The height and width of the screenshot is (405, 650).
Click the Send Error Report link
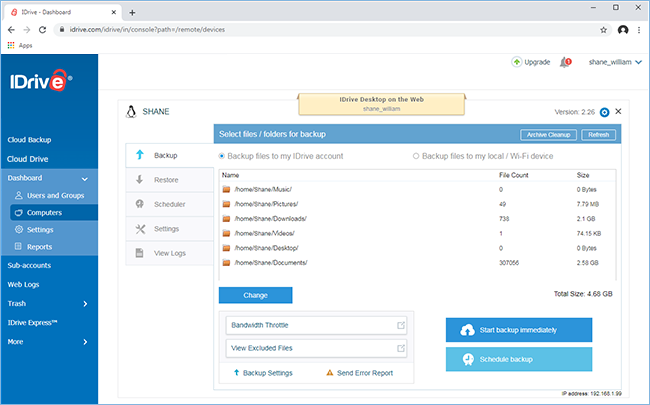click(x=365, y=373)
